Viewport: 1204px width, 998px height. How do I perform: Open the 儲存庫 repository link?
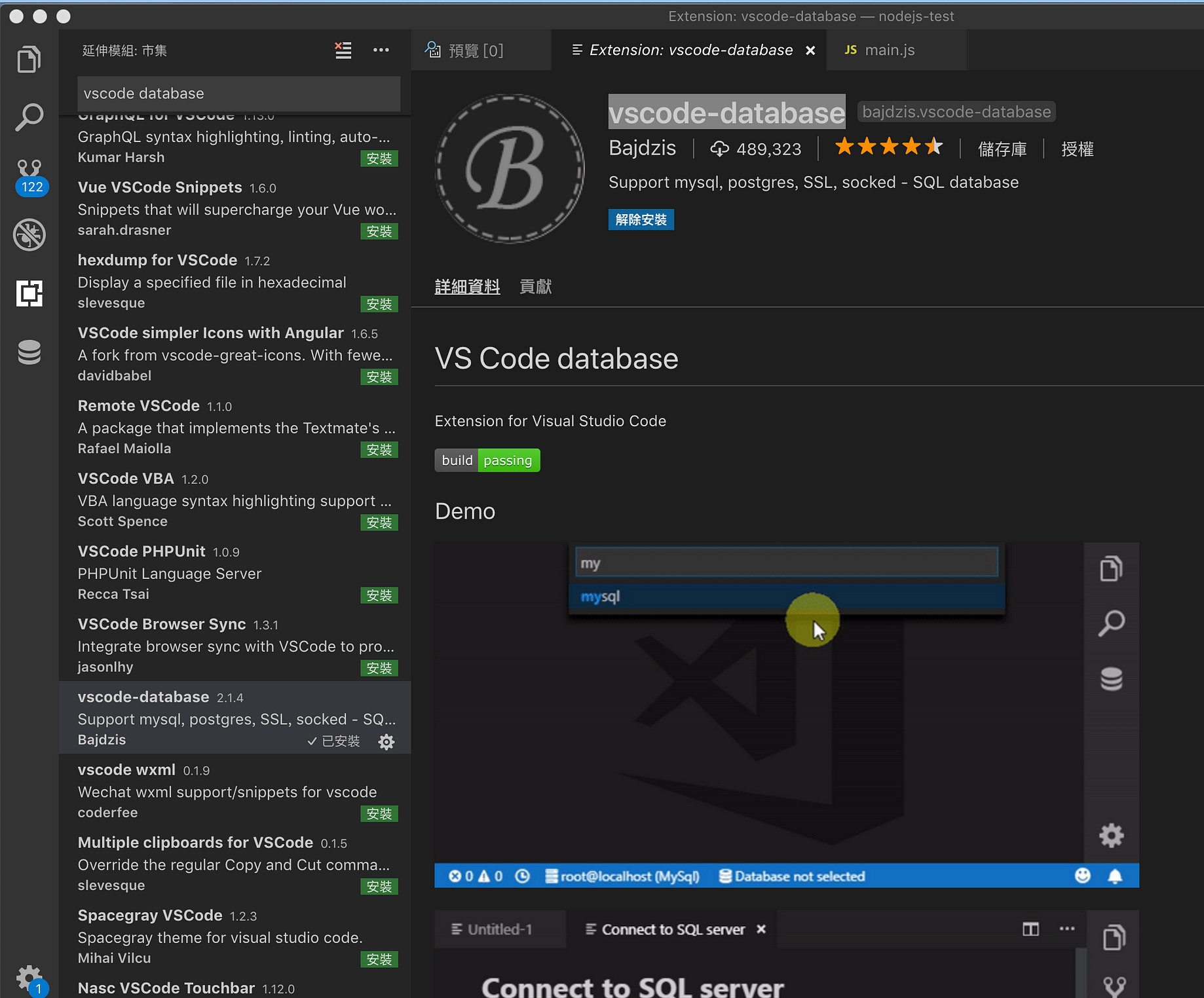click(x=1002, y=149)
